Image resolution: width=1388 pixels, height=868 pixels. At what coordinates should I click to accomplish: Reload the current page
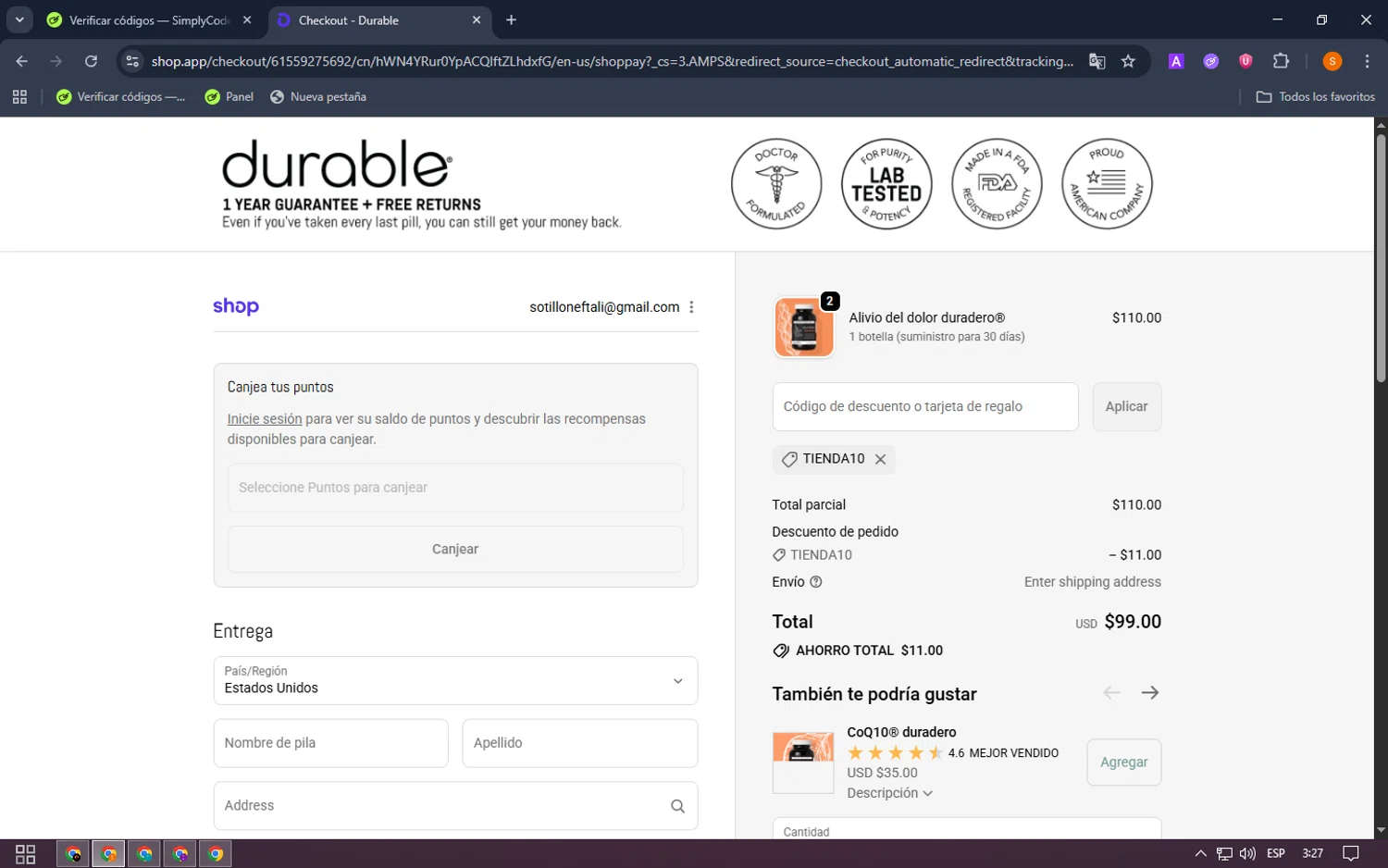91,61
